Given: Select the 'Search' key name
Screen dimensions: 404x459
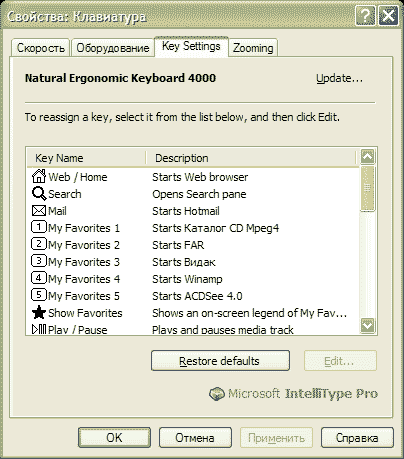Looking at the screenshot, I should tap(65, 194).
